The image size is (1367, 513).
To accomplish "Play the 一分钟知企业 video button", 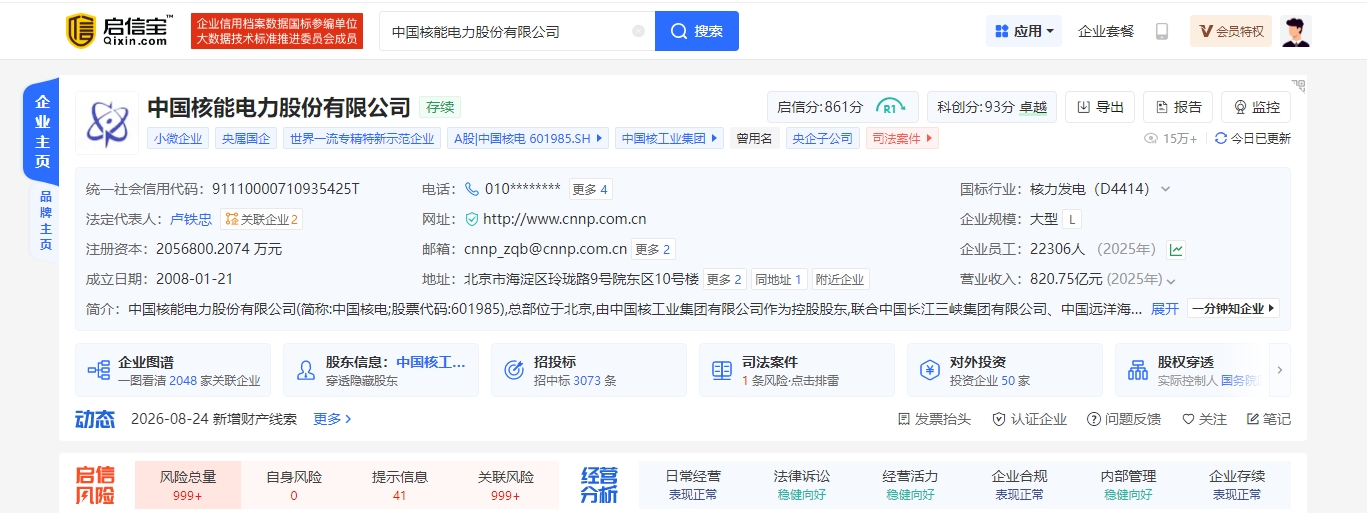I will tap(1234, 309).
